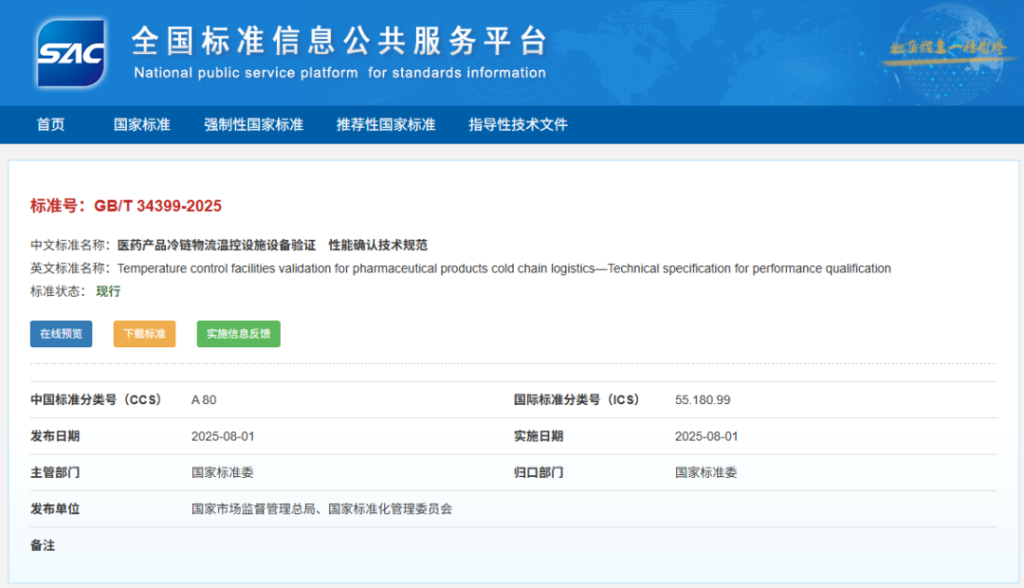Click the 发布单位 label

55,509
